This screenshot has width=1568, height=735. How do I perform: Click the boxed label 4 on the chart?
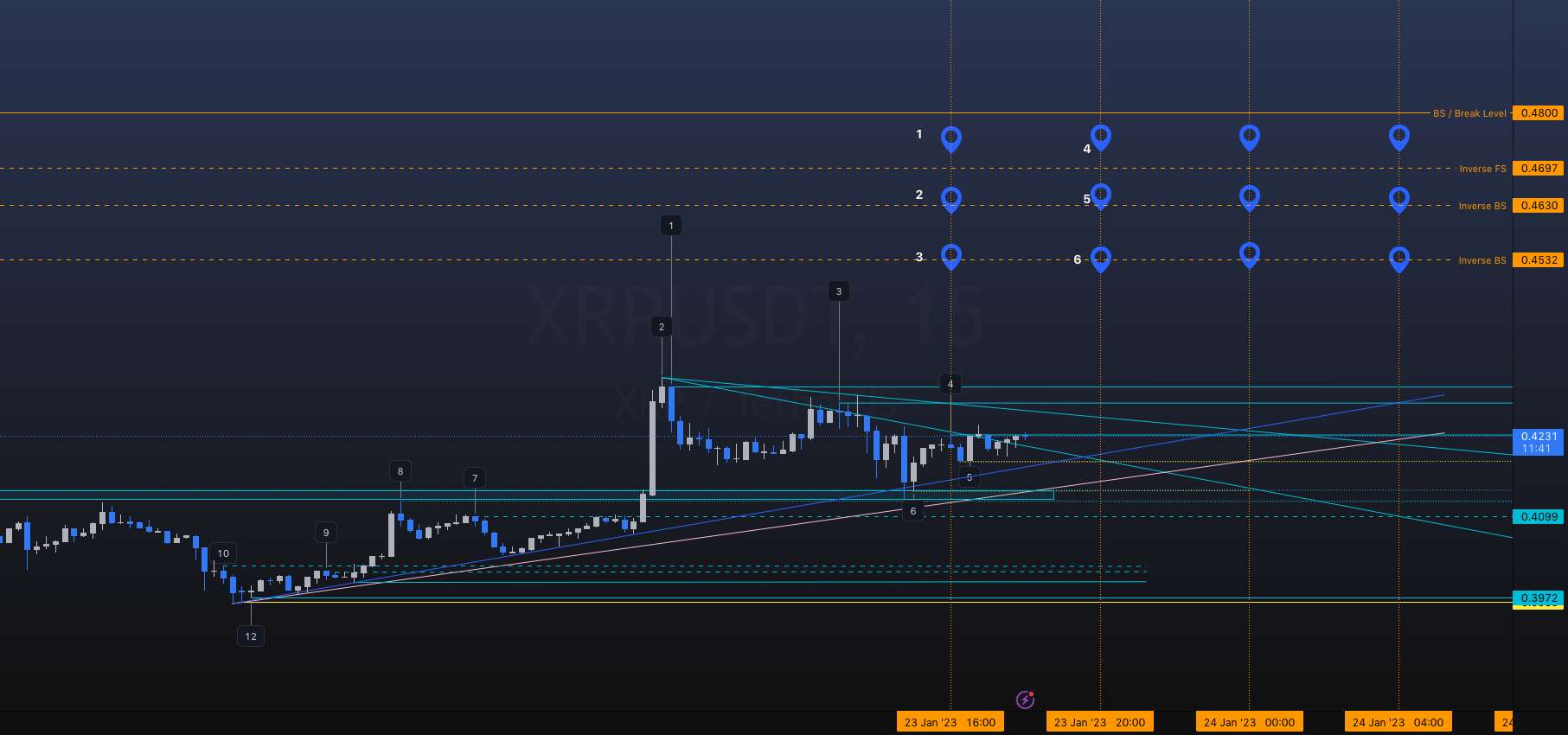tap(950, 384)
